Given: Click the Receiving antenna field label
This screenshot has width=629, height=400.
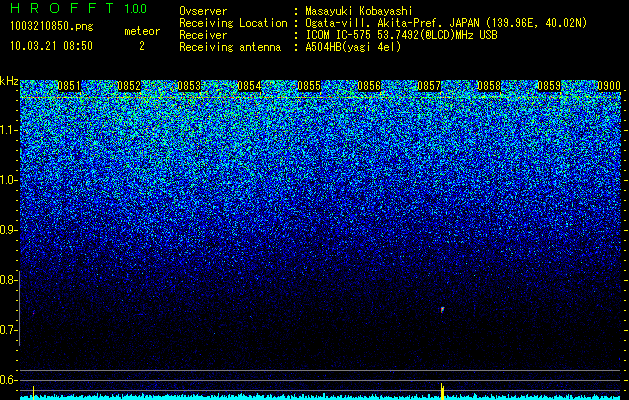Looking at the screenshot, I should pos(230,47).
